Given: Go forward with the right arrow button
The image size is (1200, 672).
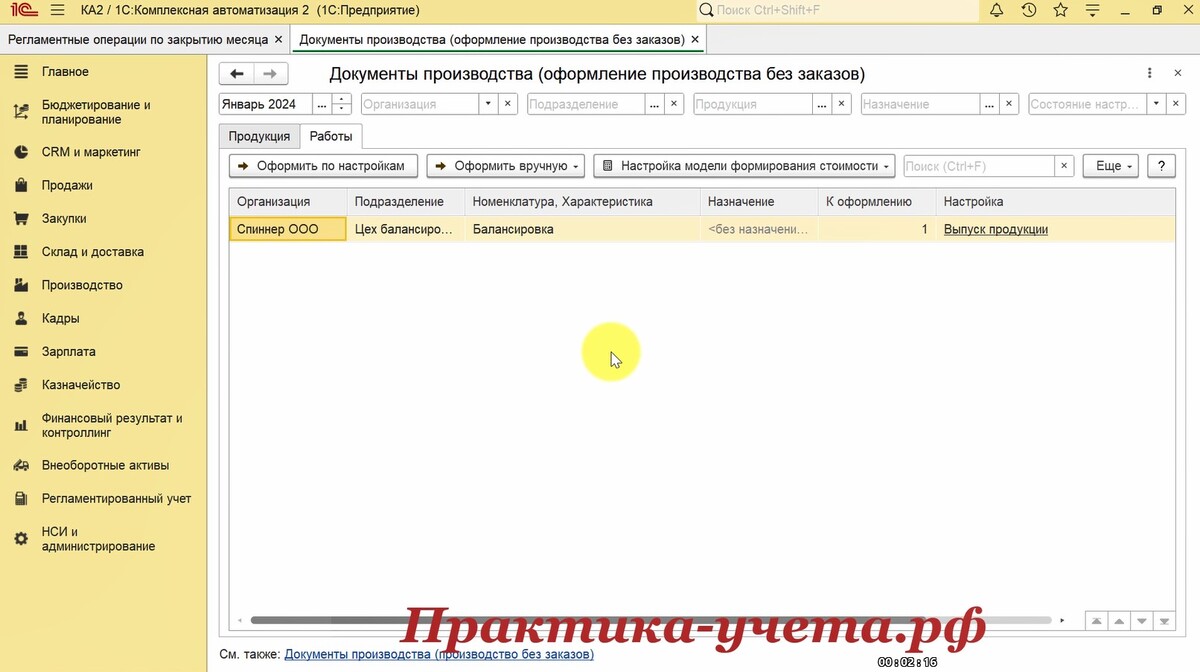Looking at the screenshot, I should click(x=271, y=74).
